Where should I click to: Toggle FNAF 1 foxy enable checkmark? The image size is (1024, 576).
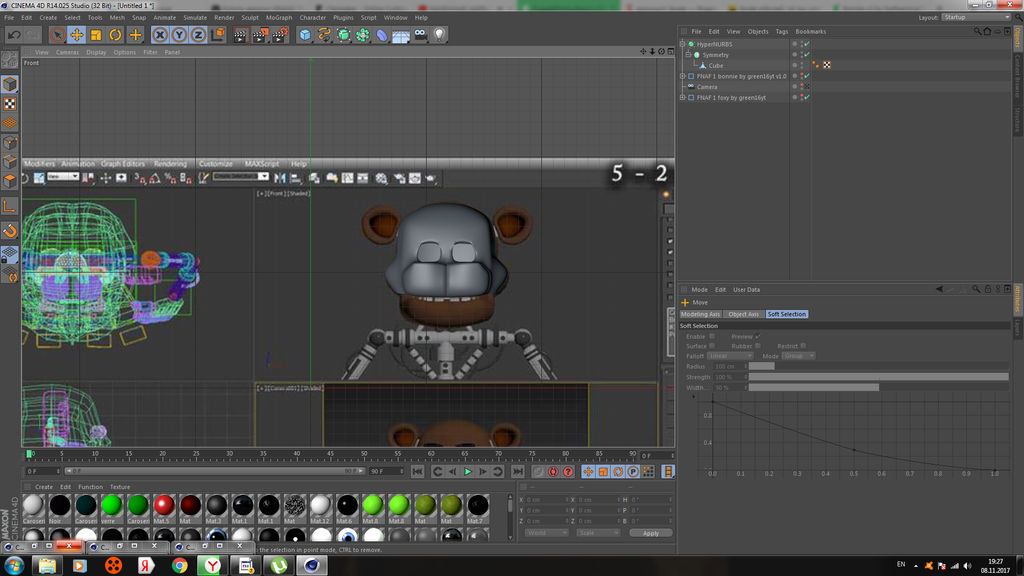[807, 97]
